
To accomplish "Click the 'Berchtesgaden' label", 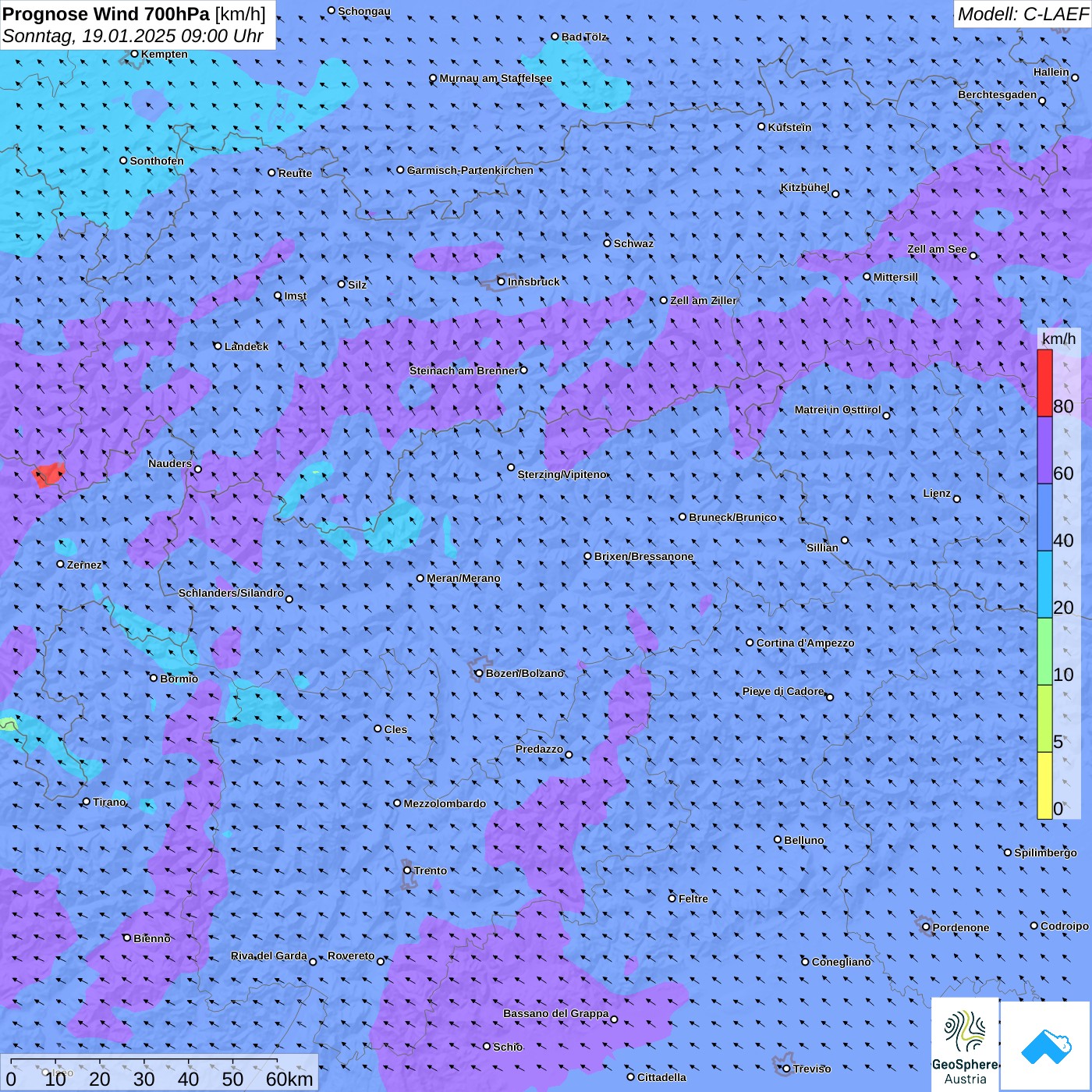I will pyautogui.click(x=998, y=95).
